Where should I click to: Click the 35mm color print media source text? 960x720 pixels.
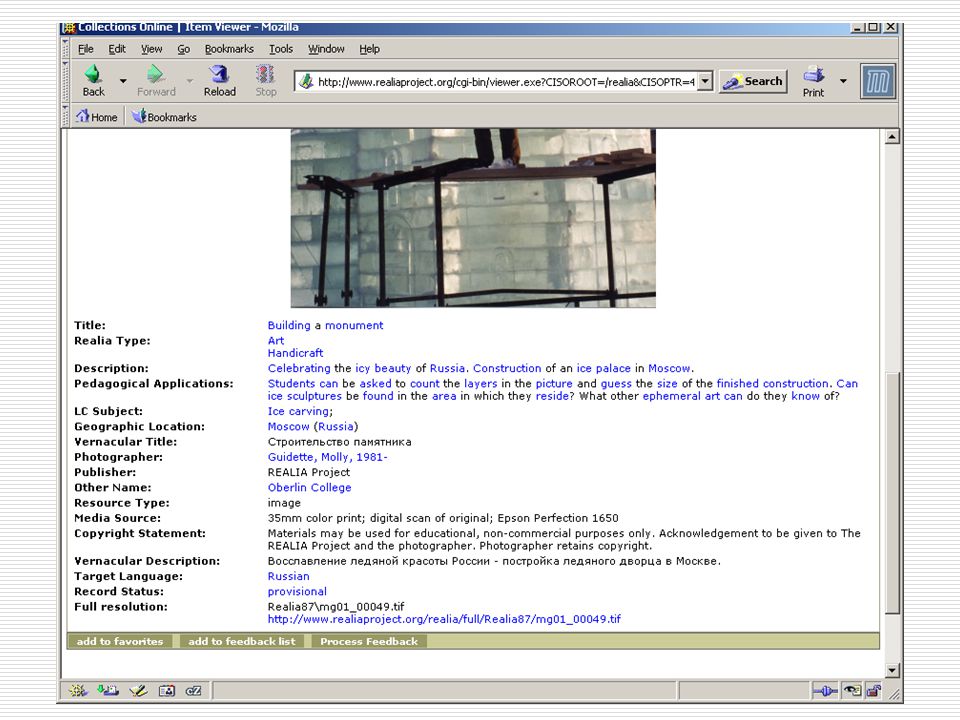[x=443, y=518]
